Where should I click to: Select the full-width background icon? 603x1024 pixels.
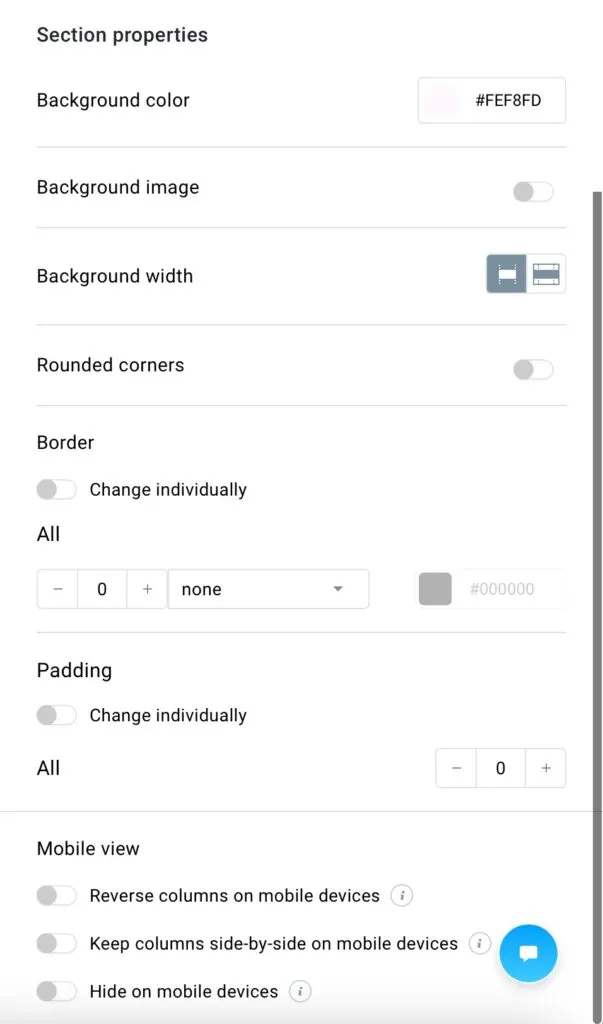[x=546, y=274]
